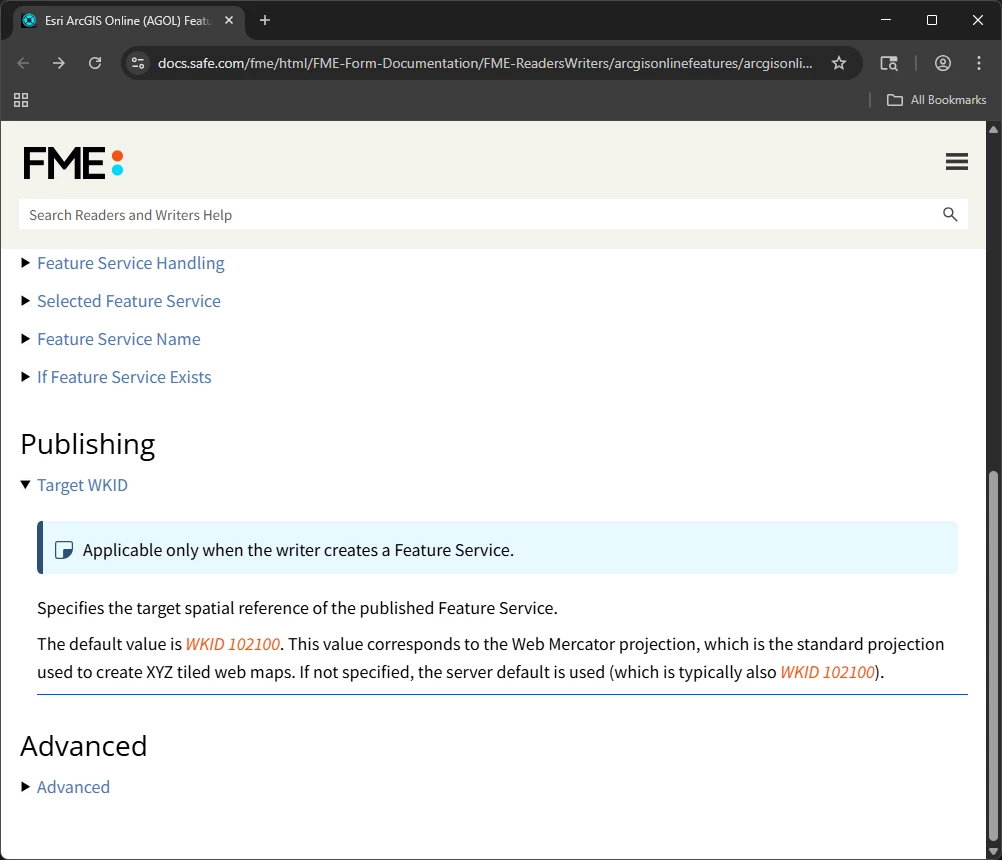Screen dimensions: 1002x860
Task: Open the hamburger menu
Action: coord(956,162)
